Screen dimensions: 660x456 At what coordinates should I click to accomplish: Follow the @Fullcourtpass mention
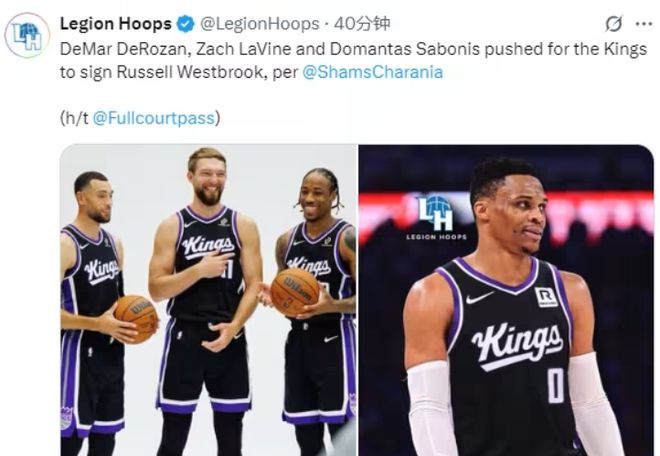coord(153,118)
